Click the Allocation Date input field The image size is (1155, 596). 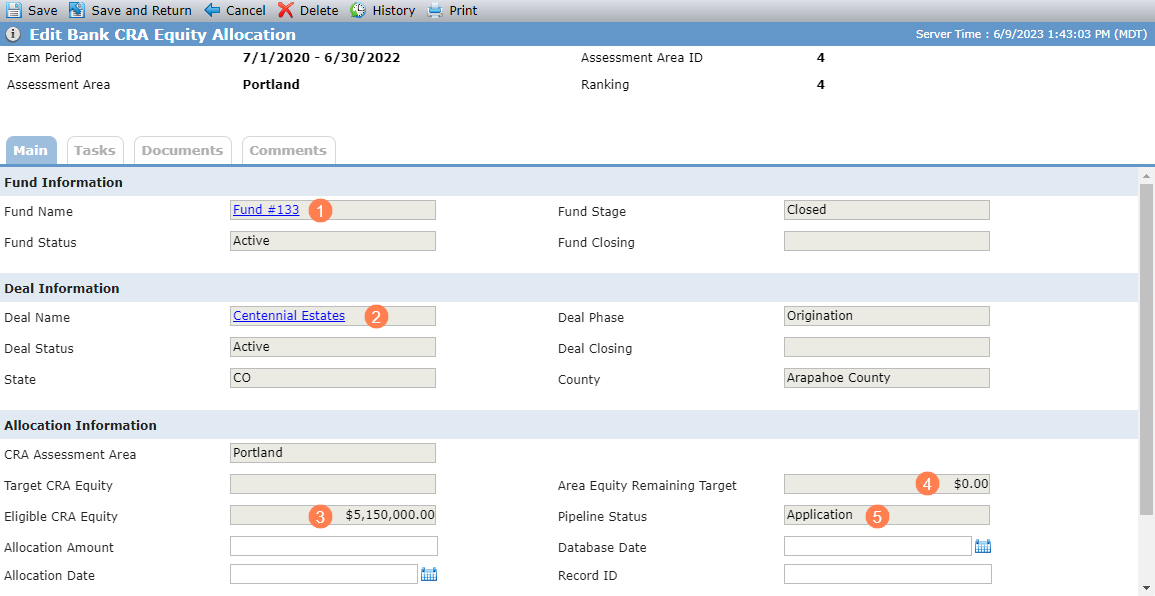click(x=324, y=574)
